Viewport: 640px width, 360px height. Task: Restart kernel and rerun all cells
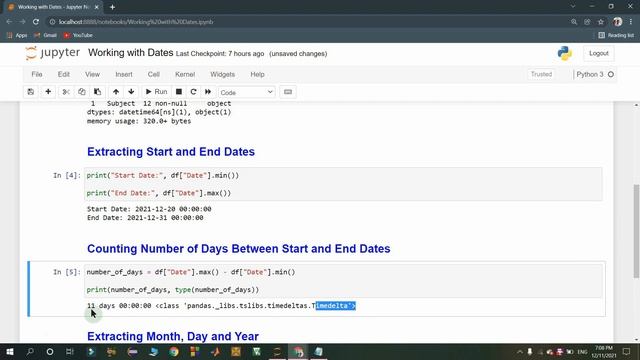208,92
